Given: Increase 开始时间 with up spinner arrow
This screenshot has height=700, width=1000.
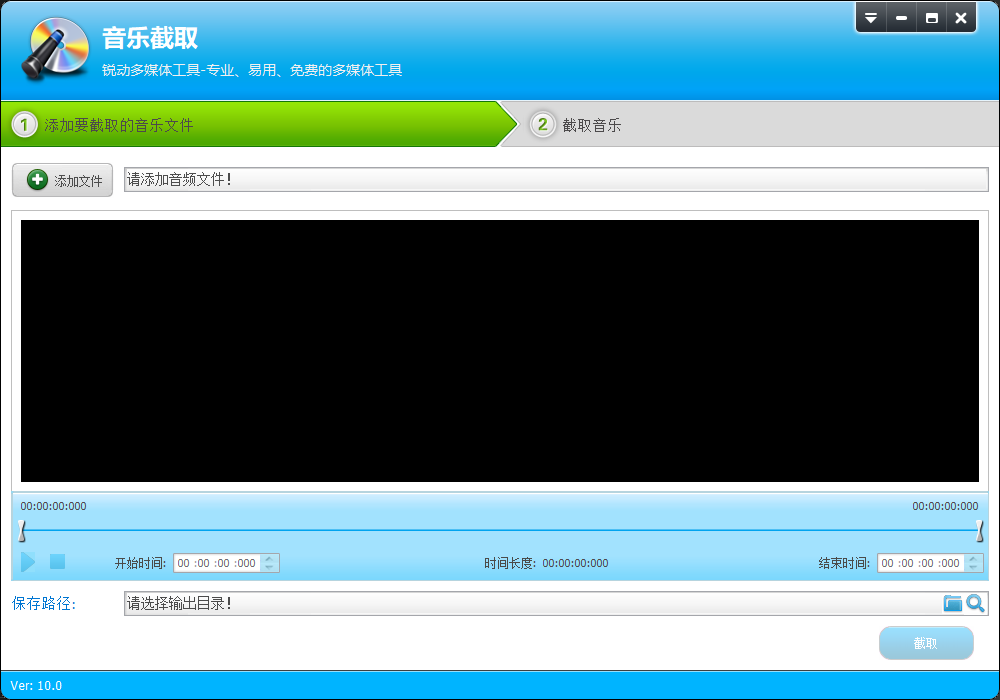Looking at the screenshot, I should [x=270, y=558].
